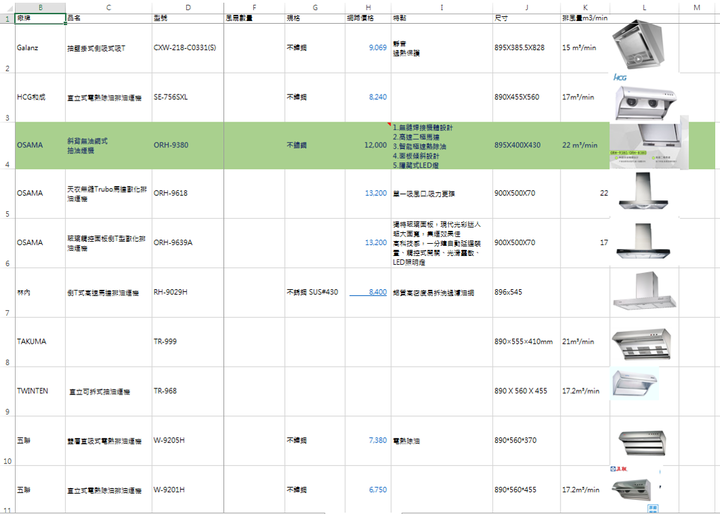Image resolution: width=720 pixels, height=514 pixels.
Task: Click the 21m³/min airflow cell
Action: coord(585,342)
